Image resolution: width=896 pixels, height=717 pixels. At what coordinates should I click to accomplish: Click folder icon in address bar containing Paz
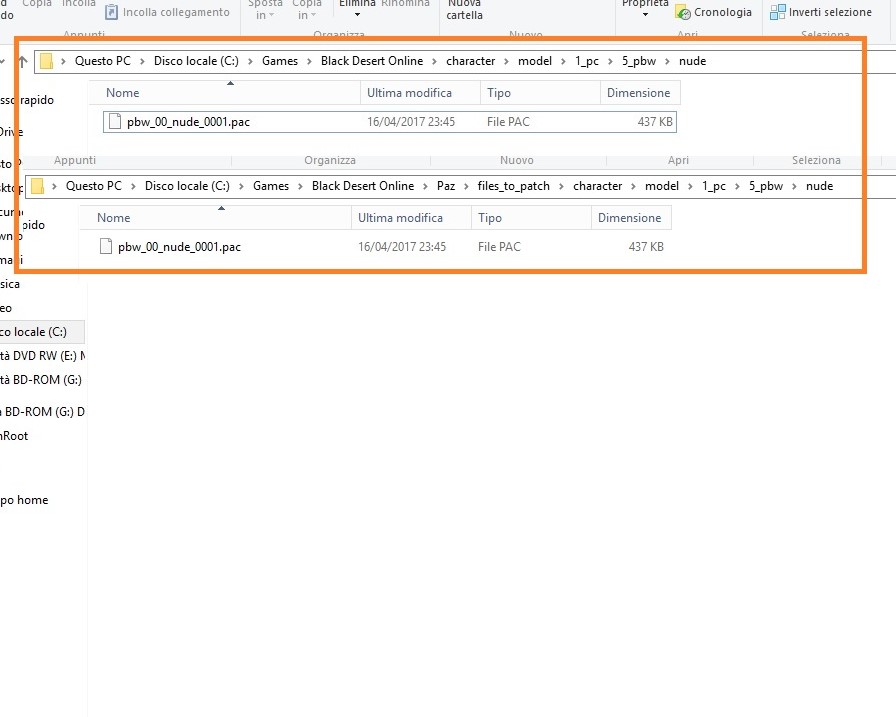tap(38, 186)
